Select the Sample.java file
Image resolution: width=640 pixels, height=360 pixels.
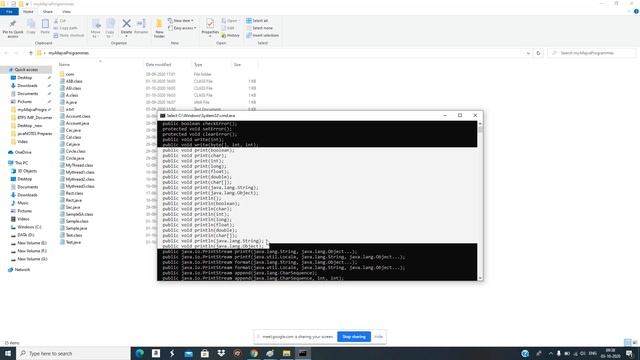(76, 228)
